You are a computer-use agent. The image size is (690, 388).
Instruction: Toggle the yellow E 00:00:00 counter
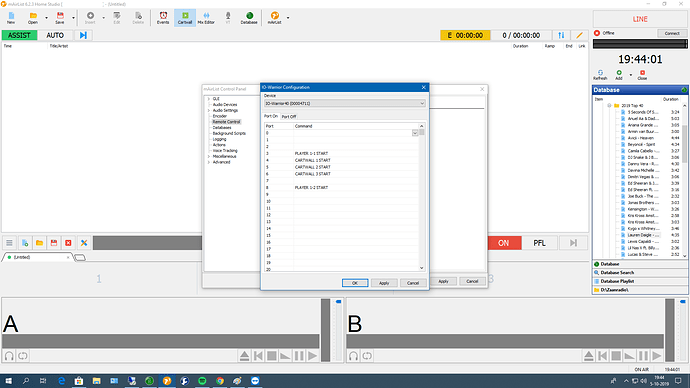click(465, 35)
